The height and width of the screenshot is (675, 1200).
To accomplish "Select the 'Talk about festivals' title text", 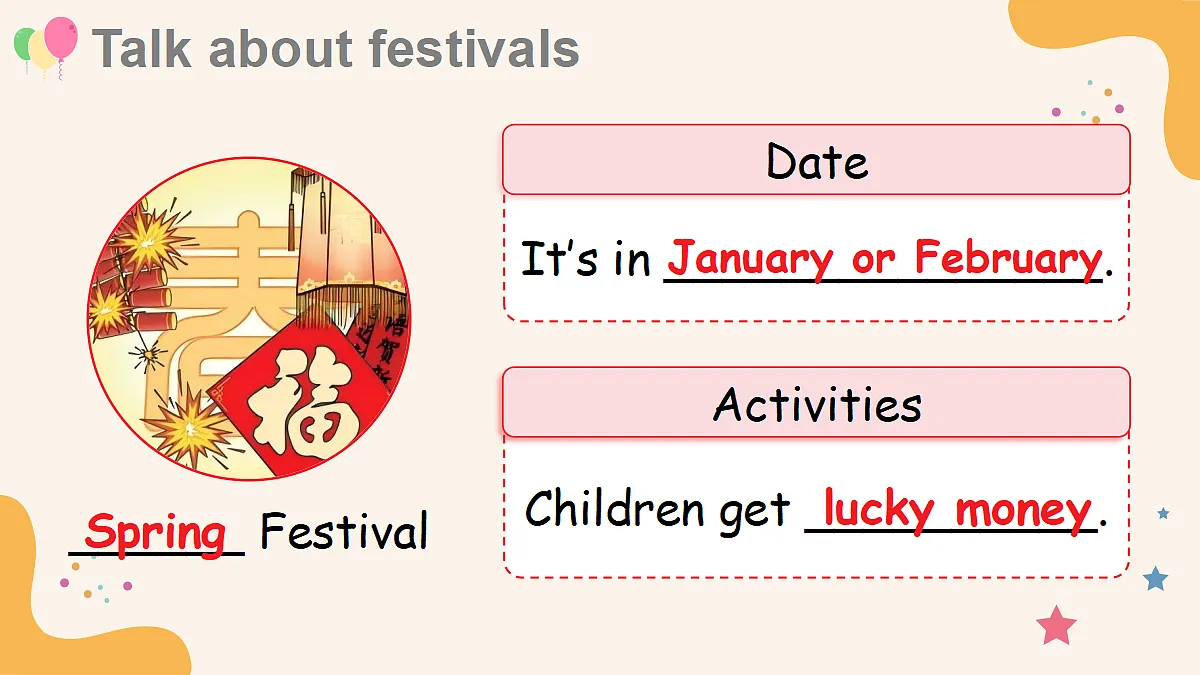I will click(336, 49).
